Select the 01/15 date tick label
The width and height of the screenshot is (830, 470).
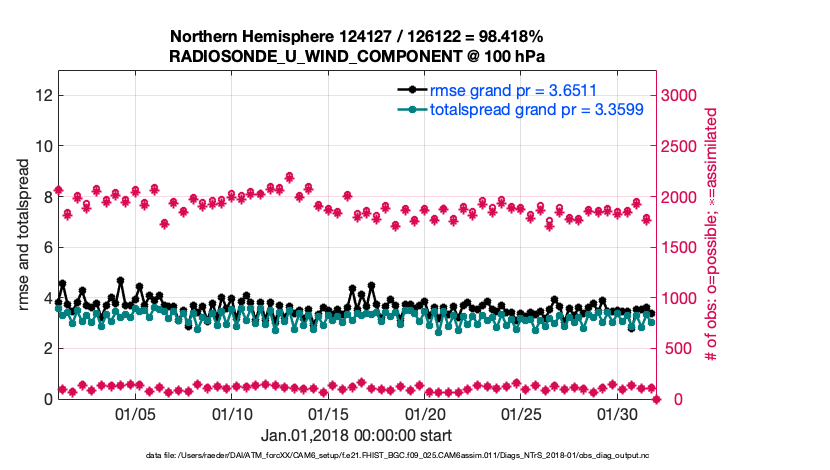pos(328,415)
